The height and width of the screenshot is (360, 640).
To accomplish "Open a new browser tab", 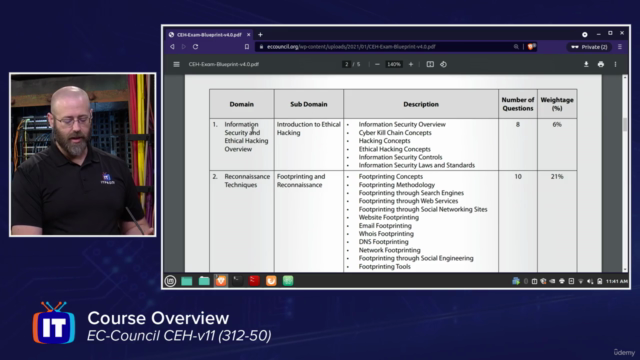I will click(x=260, y=35).
